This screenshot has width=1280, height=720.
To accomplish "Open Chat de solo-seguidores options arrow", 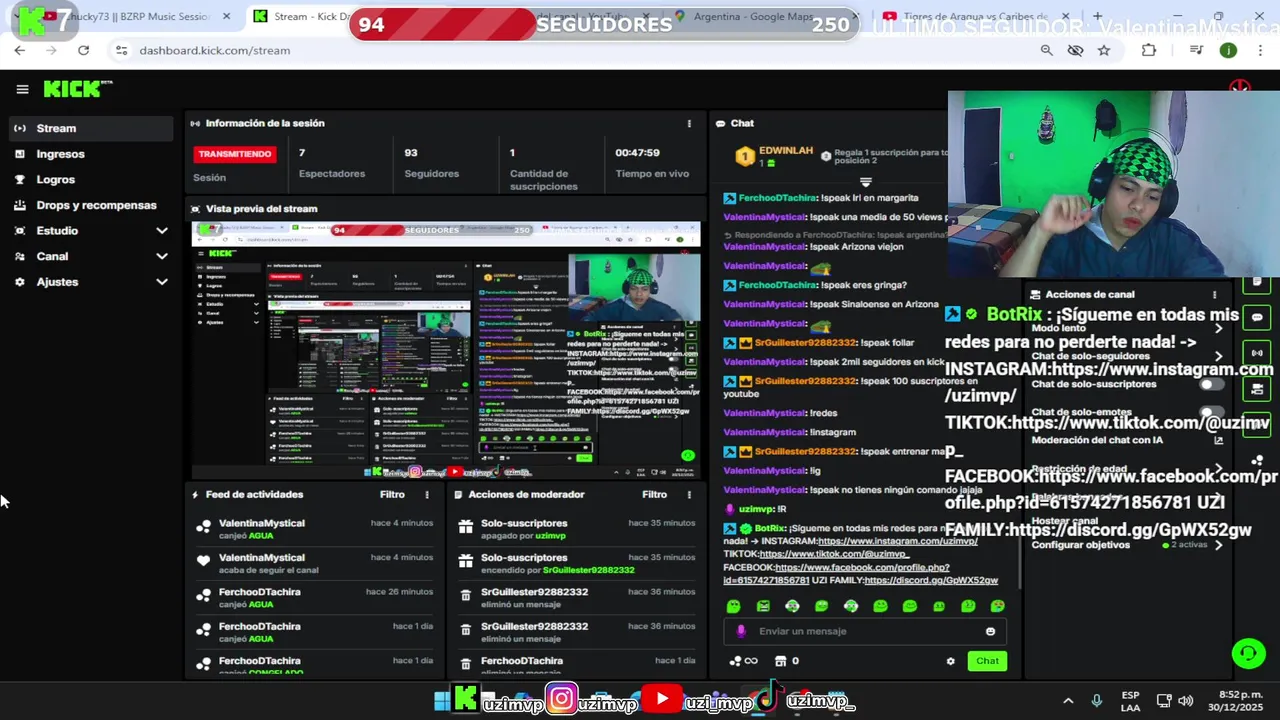I will pos(1218,356).
